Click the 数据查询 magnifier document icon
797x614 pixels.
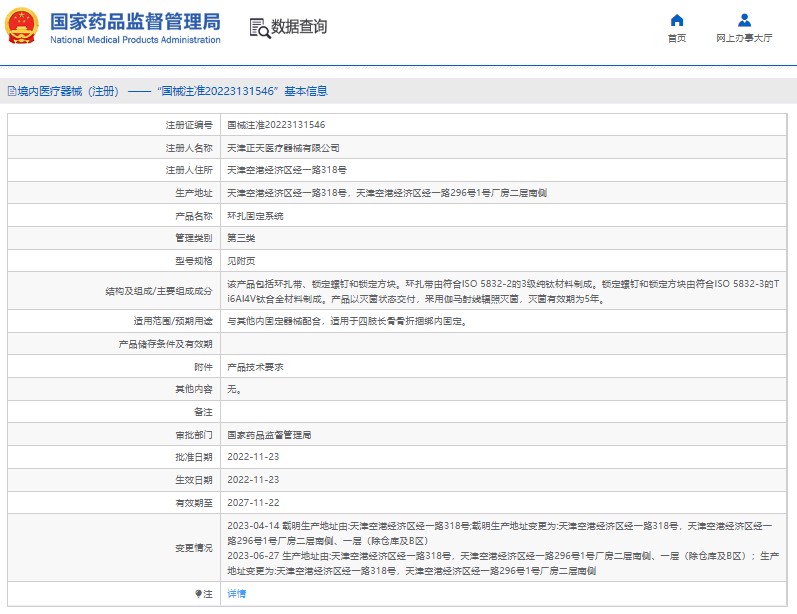[259, 27]
